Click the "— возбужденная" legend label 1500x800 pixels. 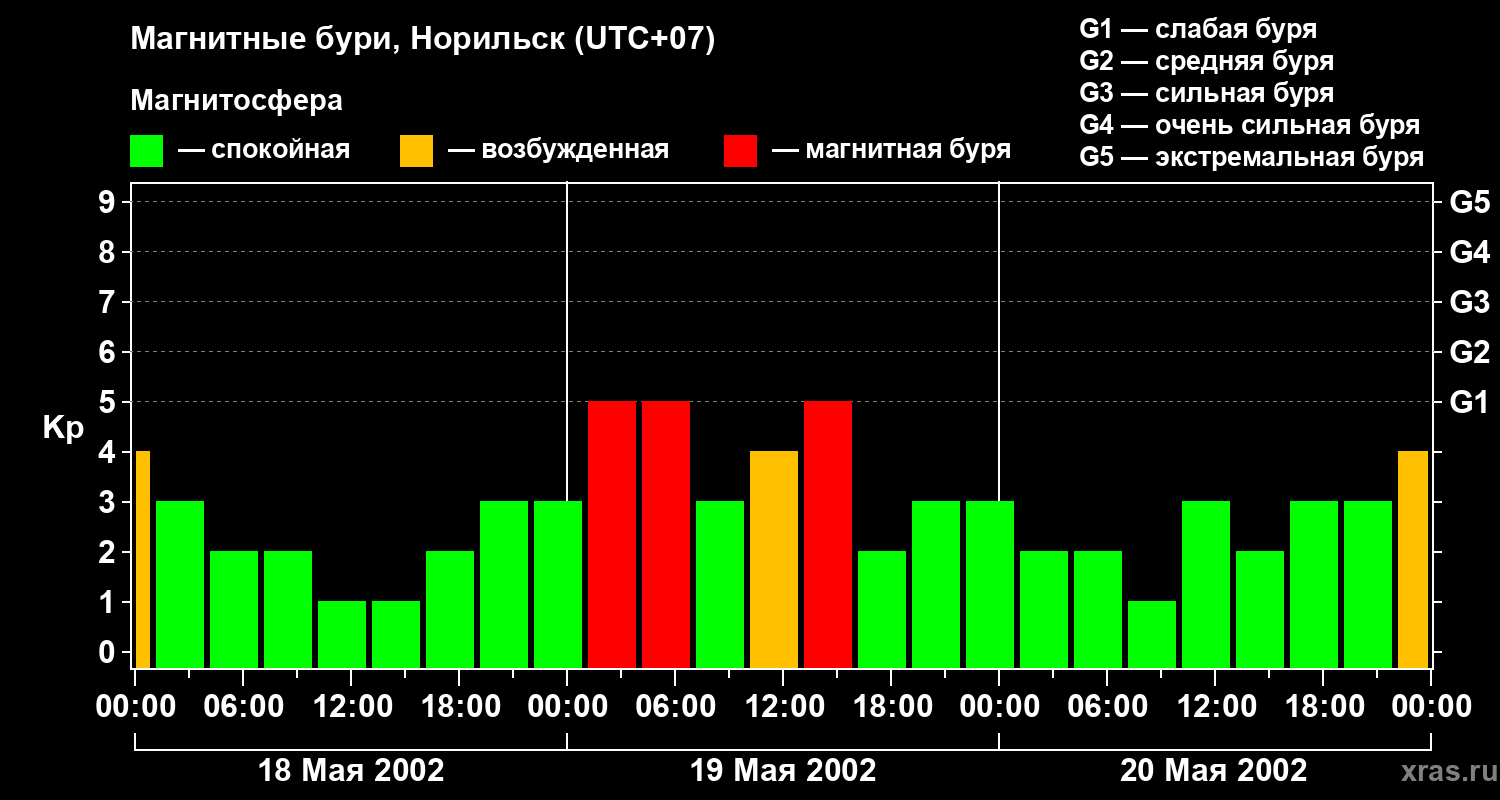(x=559, y=150)
